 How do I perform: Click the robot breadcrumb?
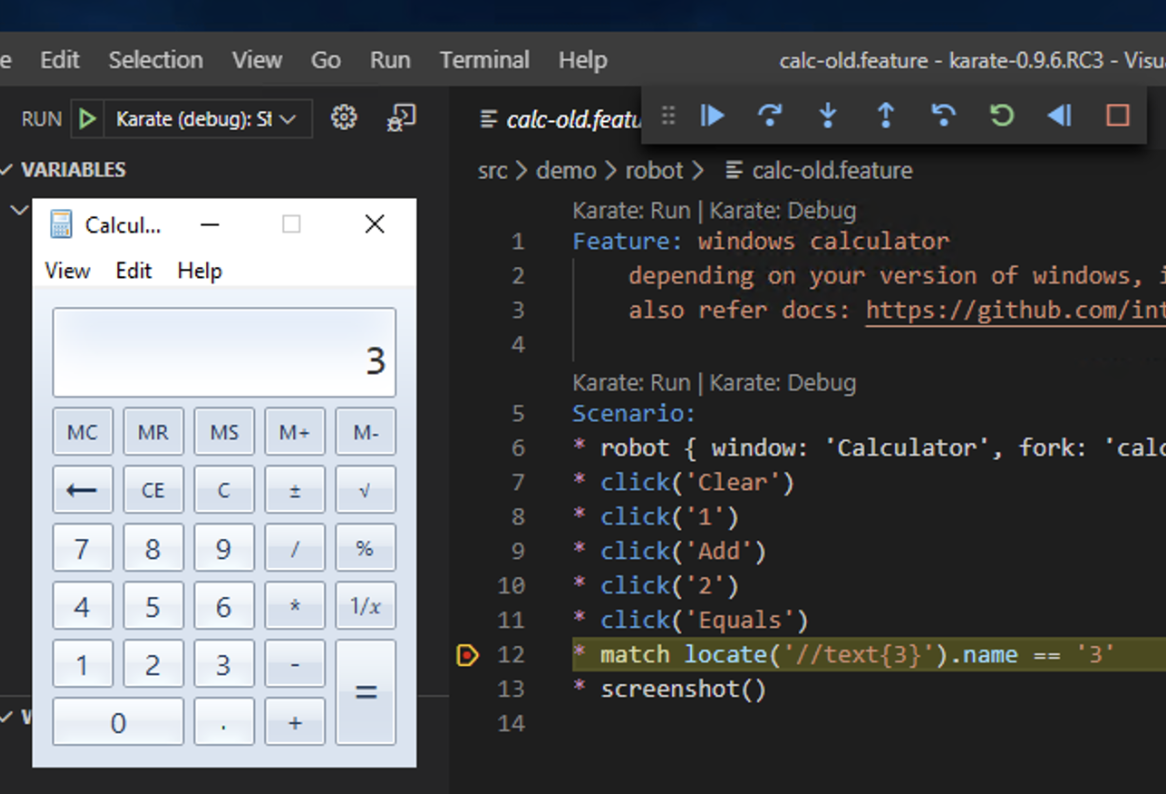(654, 170)
